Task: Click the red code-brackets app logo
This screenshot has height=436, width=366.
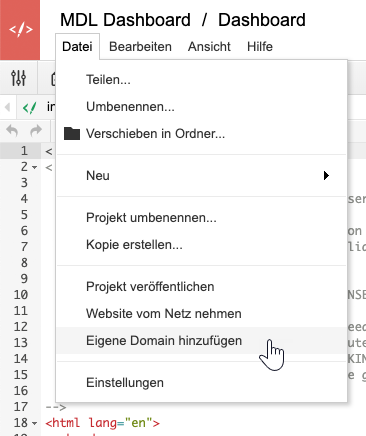Action: 20,29
